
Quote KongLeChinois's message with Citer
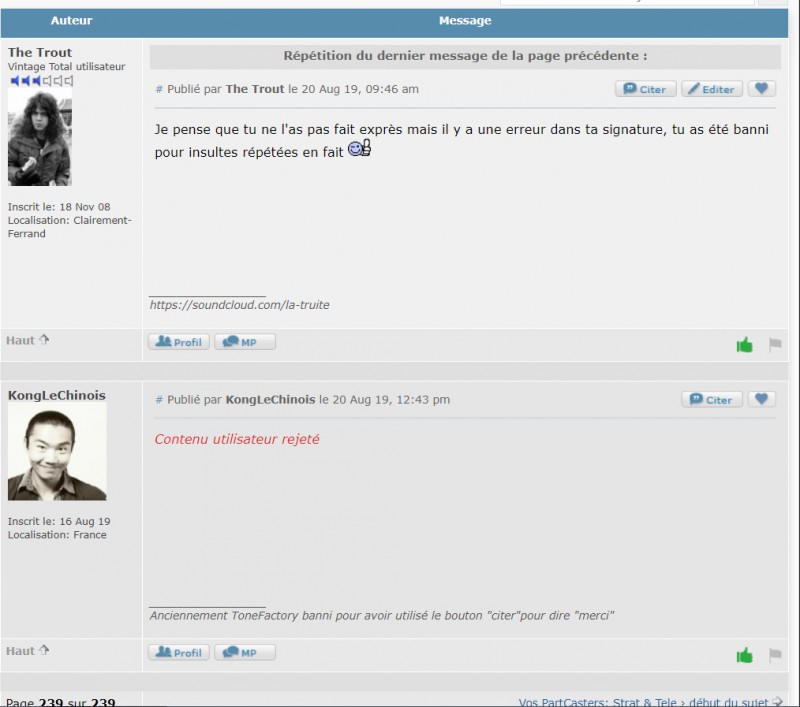tap(711, 399)
